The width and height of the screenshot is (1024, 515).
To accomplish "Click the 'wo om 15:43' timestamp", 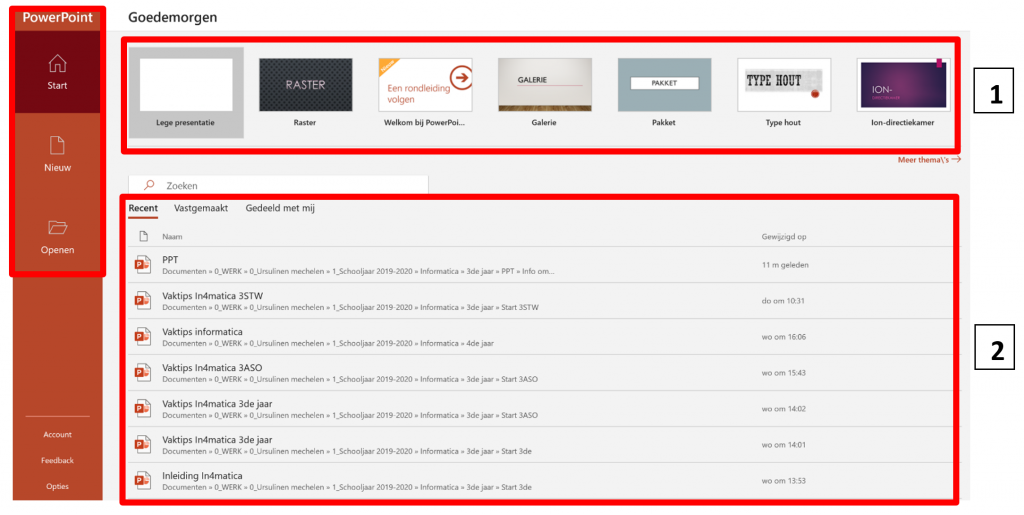I will [x=784, y=373].
